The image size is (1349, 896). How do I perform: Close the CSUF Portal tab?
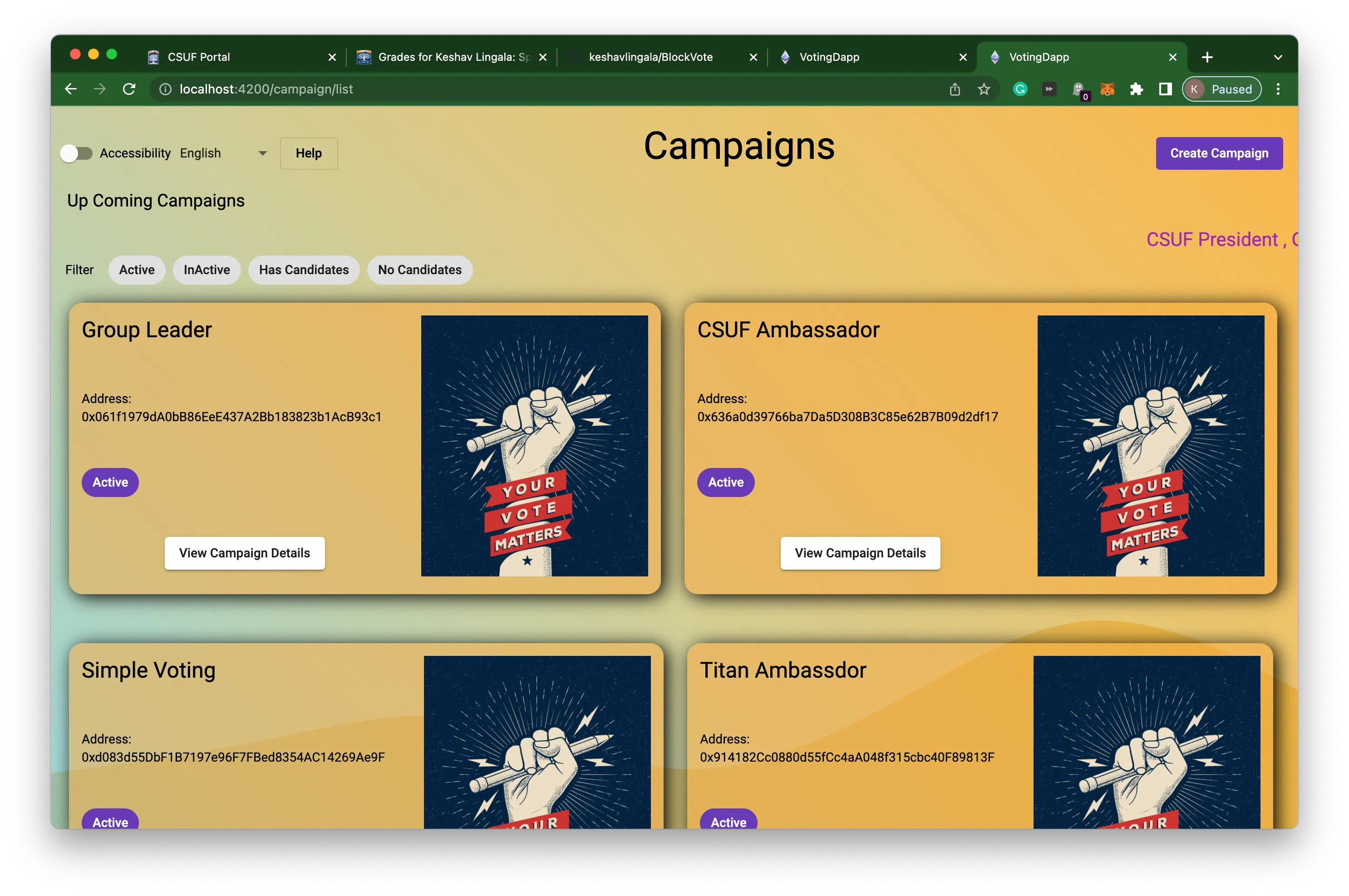(332, 57)
